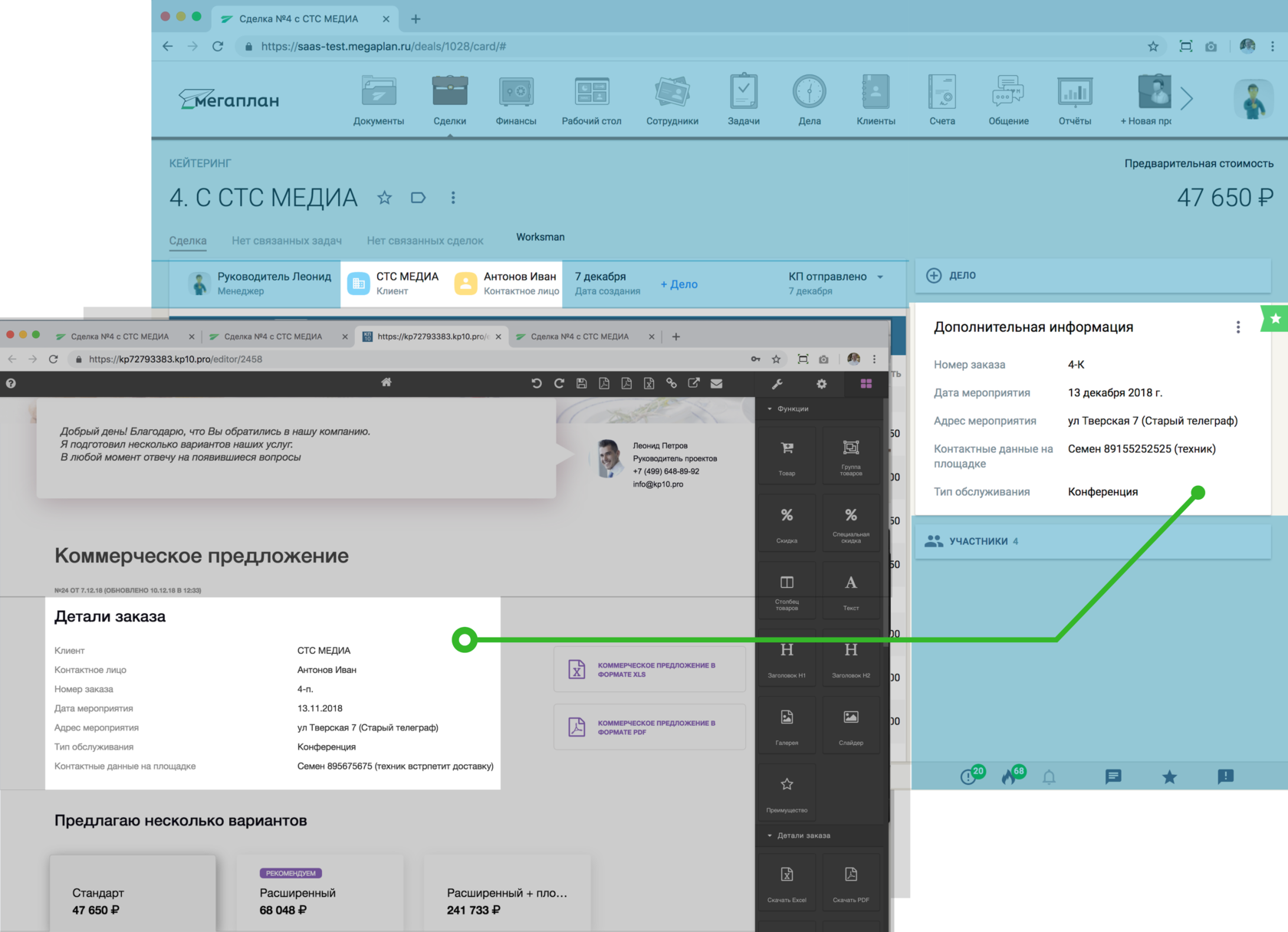Open contact Антонов Иван
The image size is (1288, 932).
tap(506, 283)
